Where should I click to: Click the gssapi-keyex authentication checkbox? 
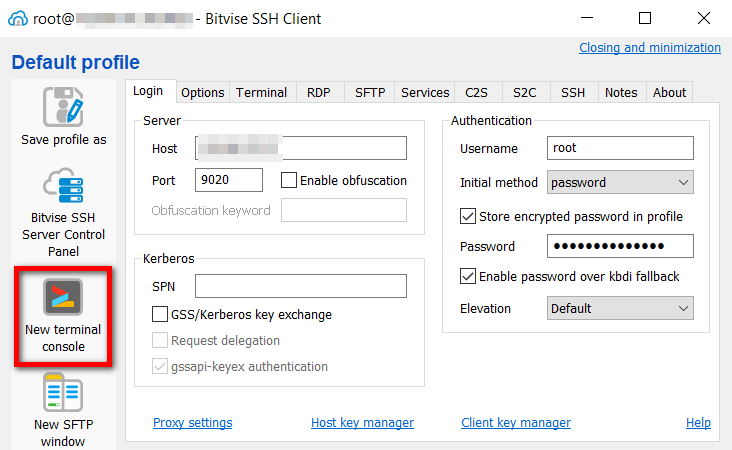160,366
